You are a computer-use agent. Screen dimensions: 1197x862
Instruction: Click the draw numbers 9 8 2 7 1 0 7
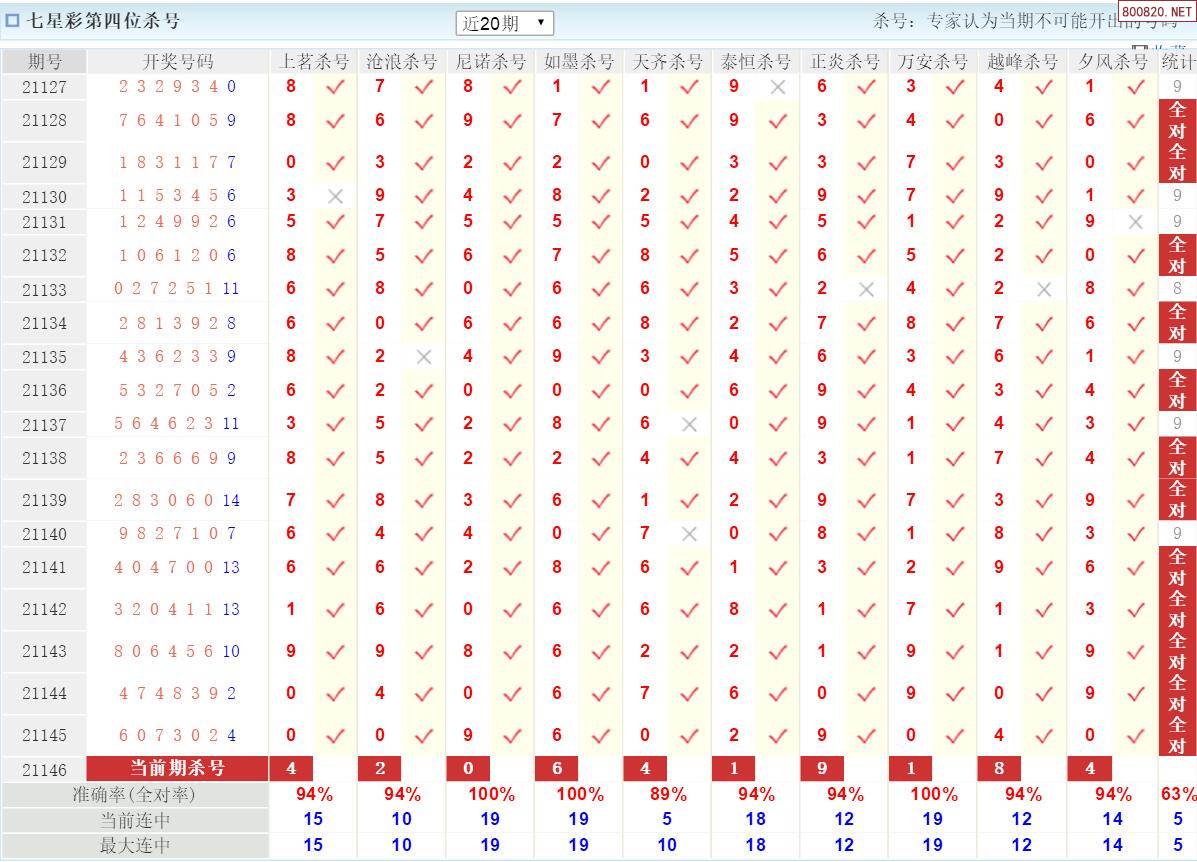click(x=177, y=534)
